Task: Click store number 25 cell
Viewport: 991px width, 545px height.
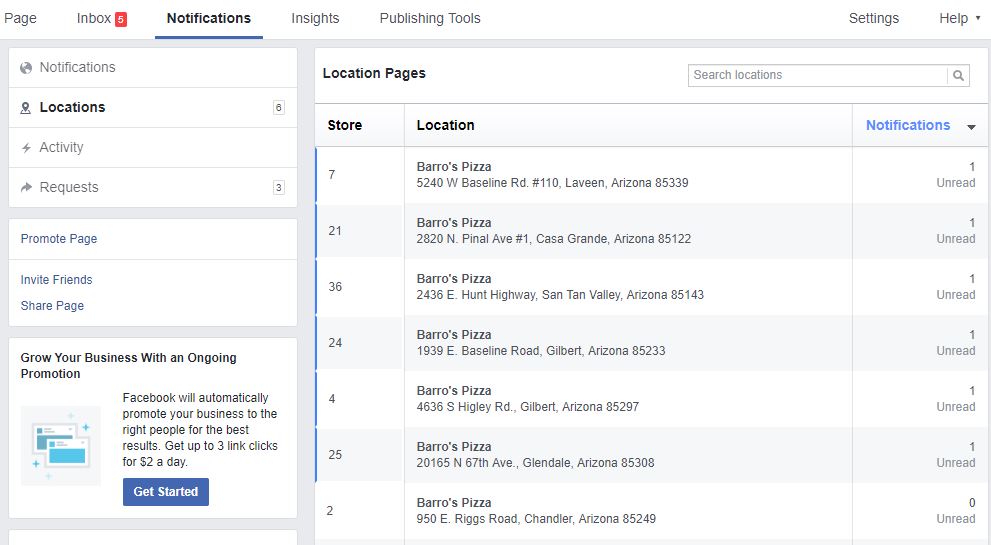Action: [x=360, y=455]
